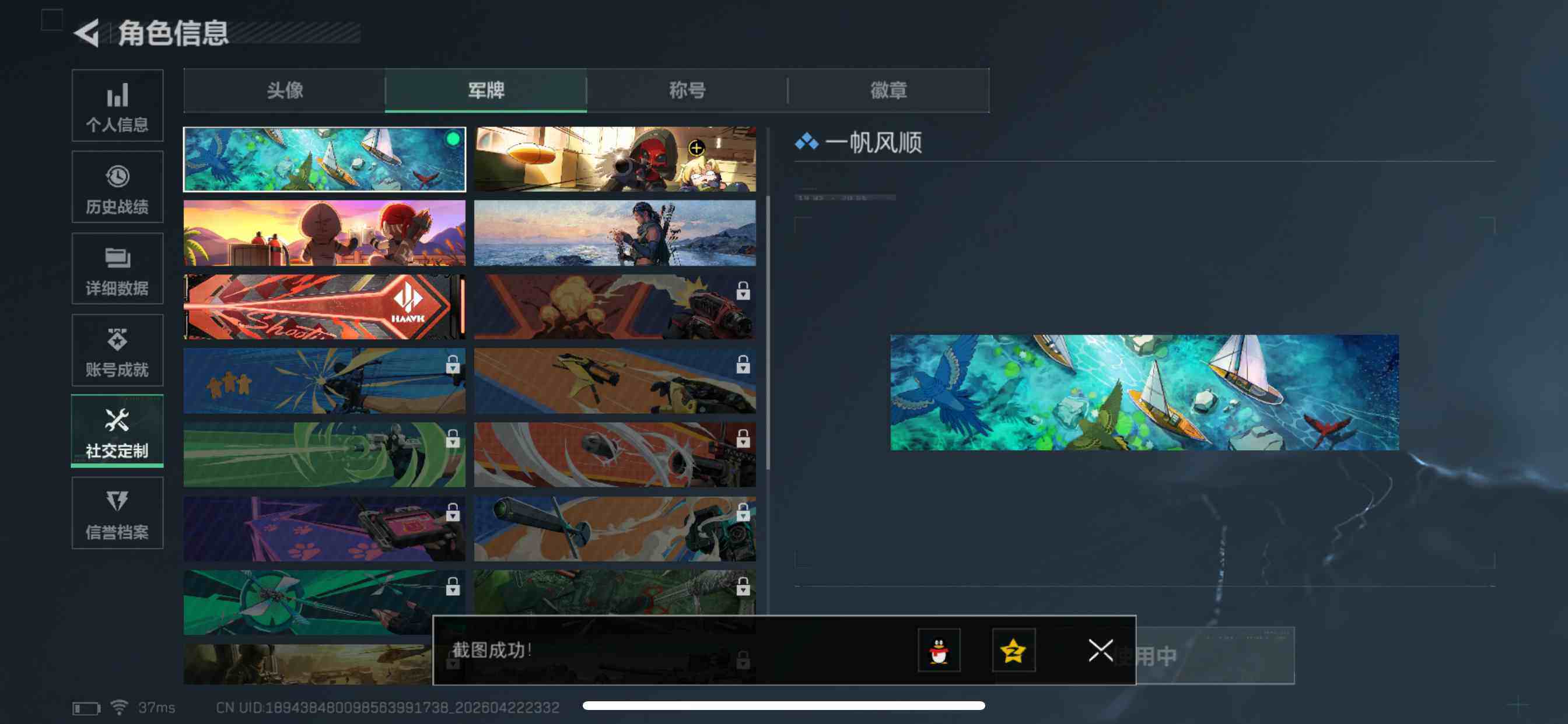The image size is (1568, 724).
Task: Click the 使用中 in-use button
Action: [1215, 656]
